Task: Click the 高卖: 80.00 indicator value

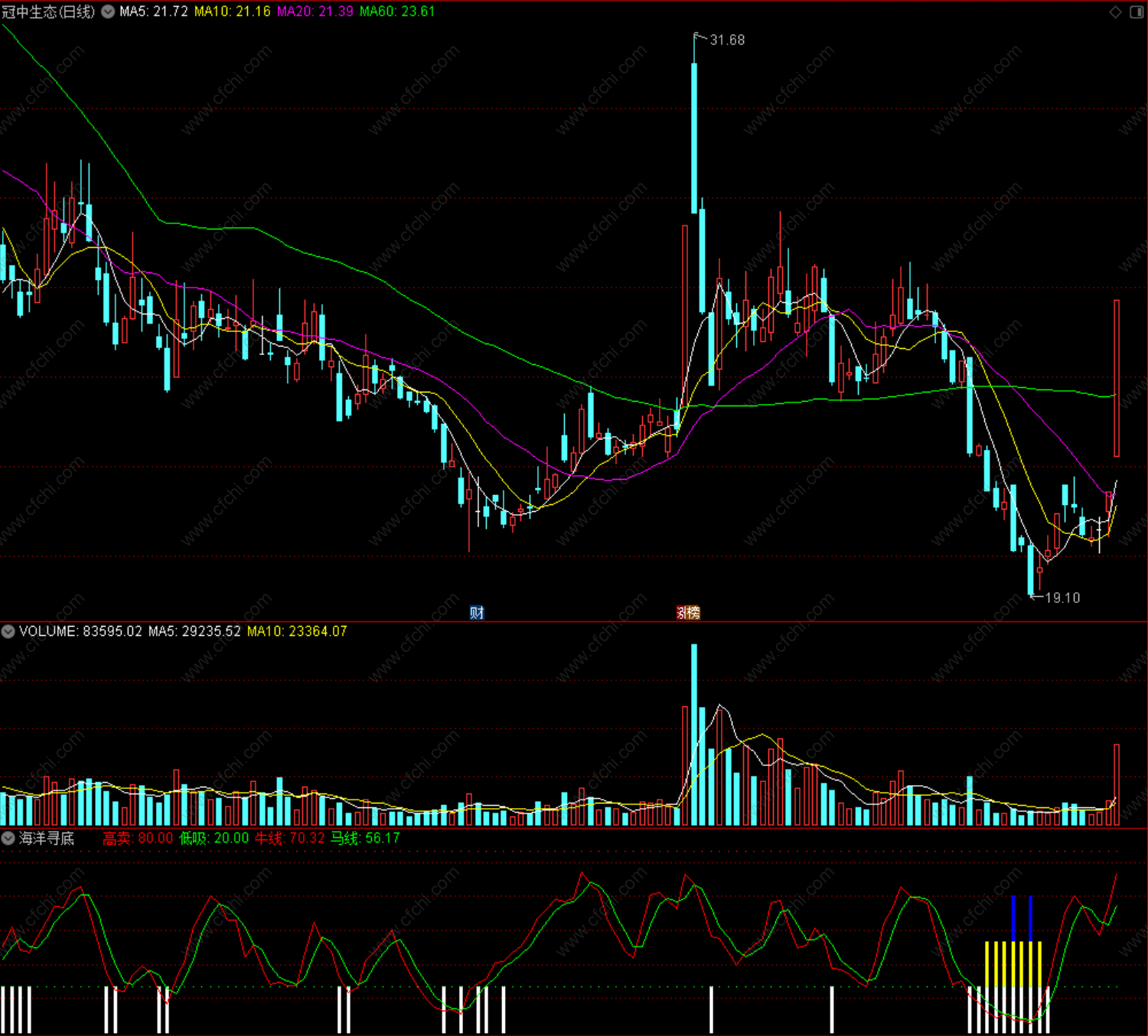Action: tap(138, 838)
